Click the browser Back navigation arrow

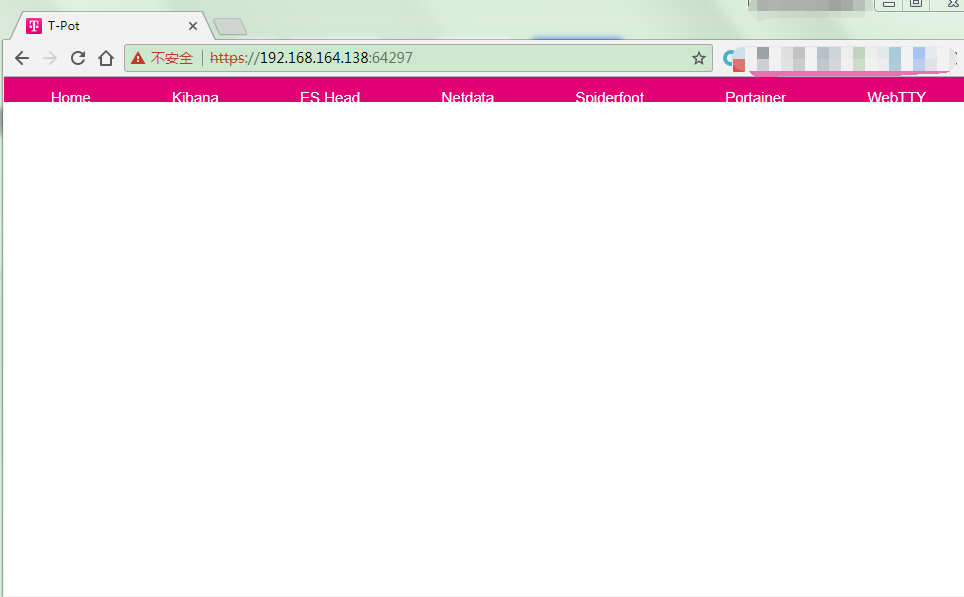22,58
